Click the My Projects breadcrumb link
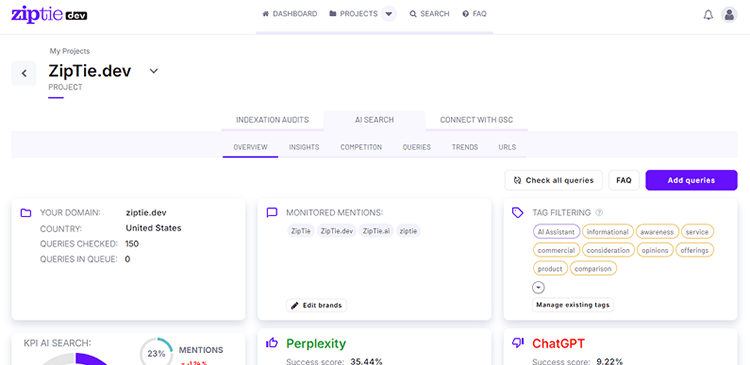 (x=70, y=51)
